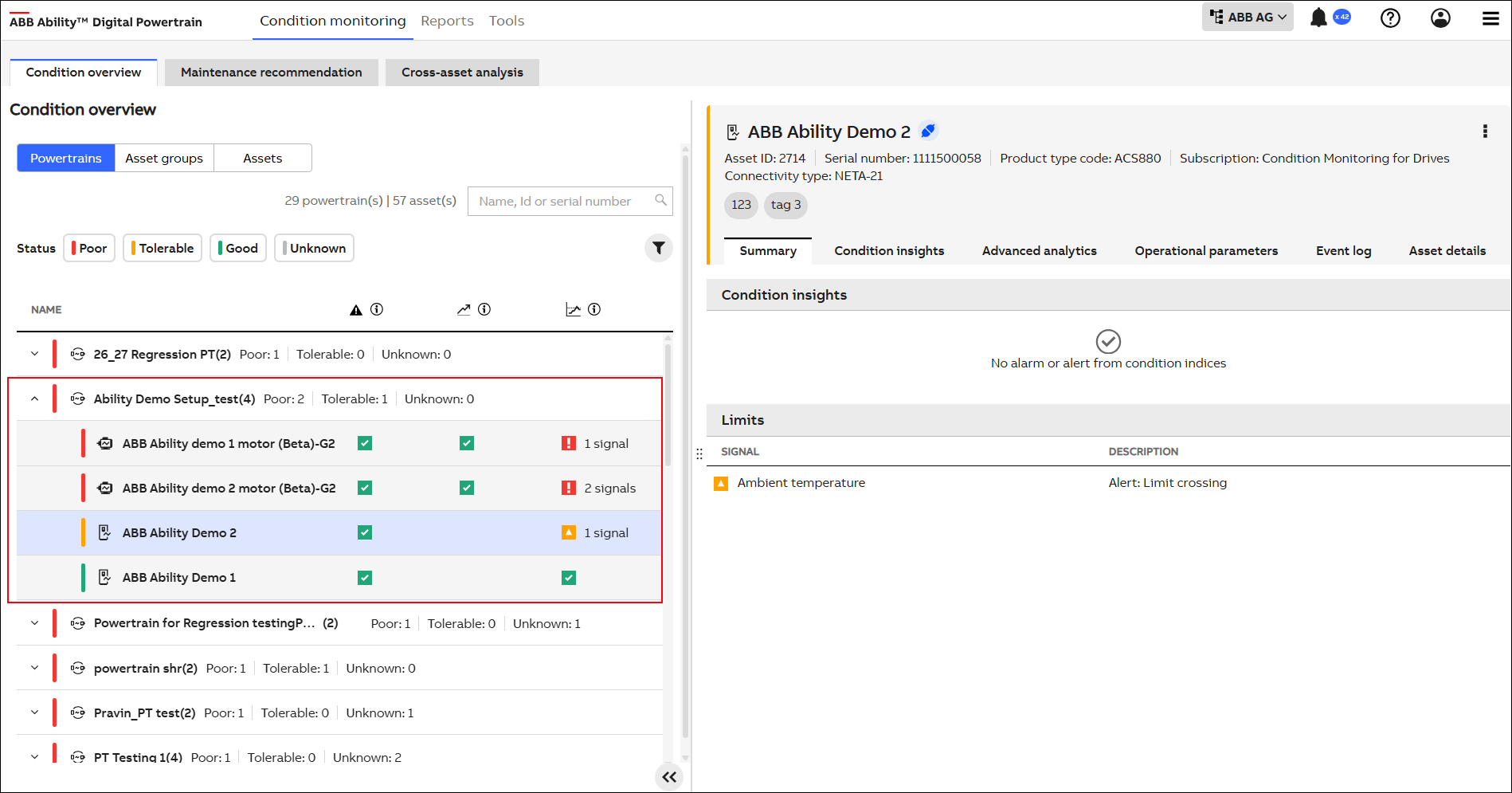Viewport: 1512px width, 793px height.
Task: Collapse the left panel with the double-arrow icon
Action: tap(669, 776)
